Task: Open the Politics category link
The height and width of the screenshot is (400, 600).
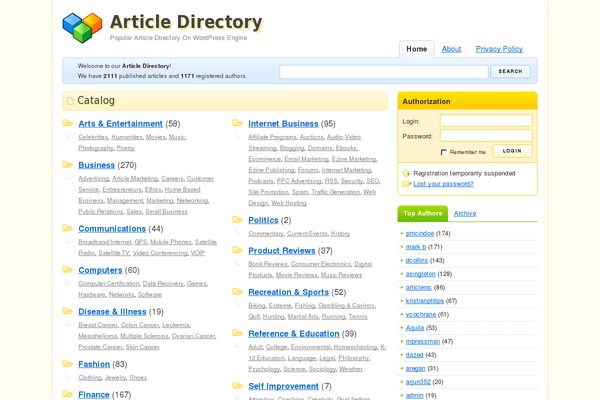Action: coord(263,220)
